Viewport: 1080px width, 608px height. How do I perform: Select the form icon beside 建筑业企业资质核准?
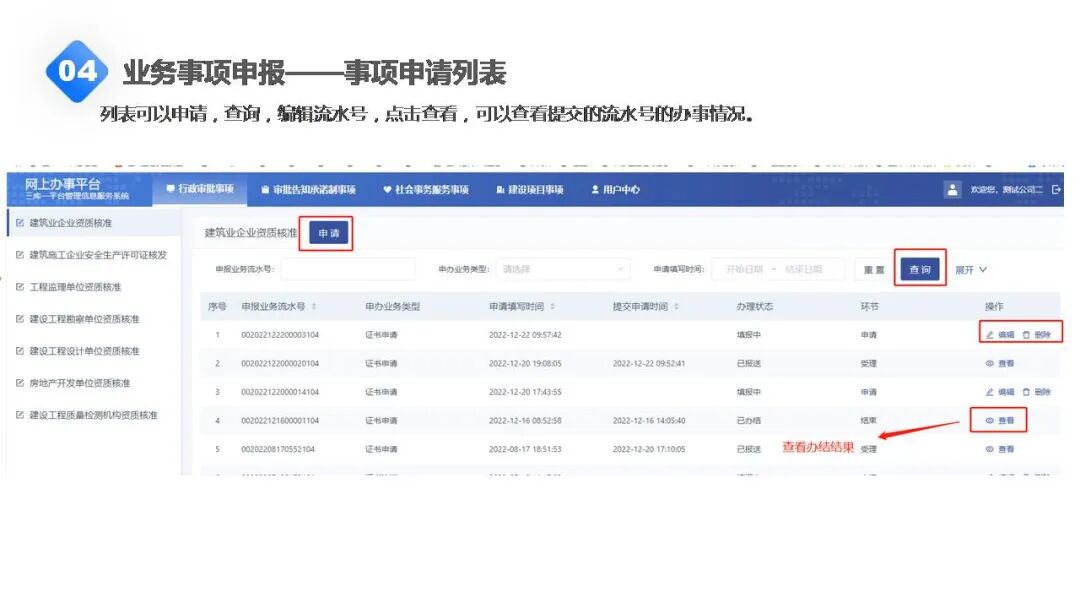coord(20,222)
